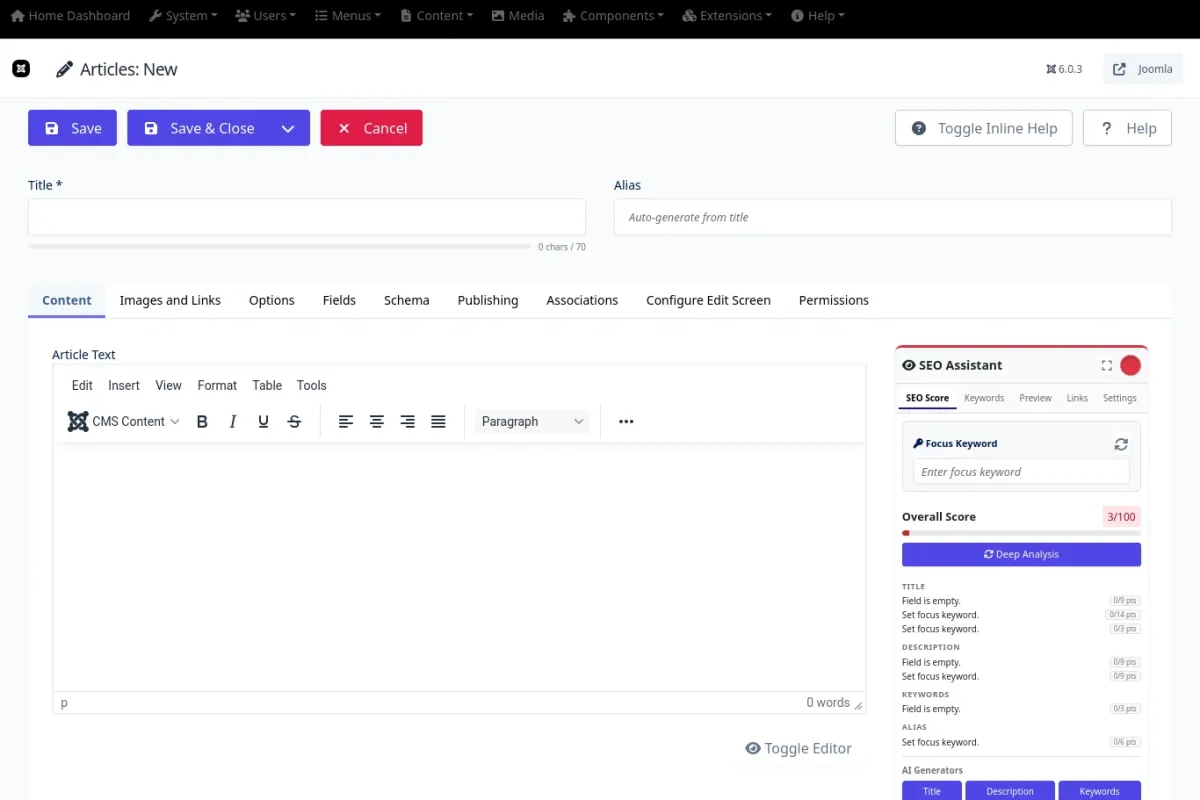Viewport: 1200px width, 800px height.
Task: Expand SEO Assistant to fullscreen
Action: [1106, 366]
